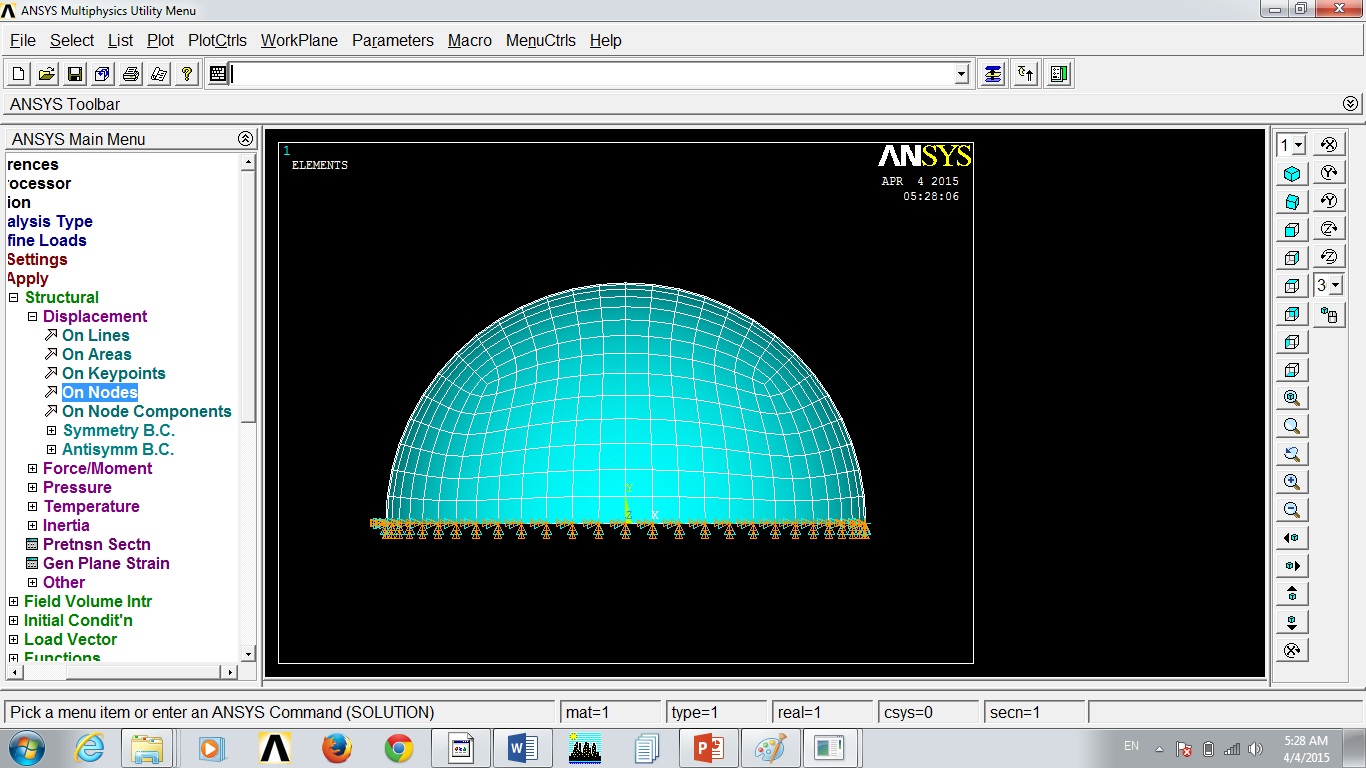Open the MenuCtrls menu
This screenshot has height=768, width=1366.
541,41
